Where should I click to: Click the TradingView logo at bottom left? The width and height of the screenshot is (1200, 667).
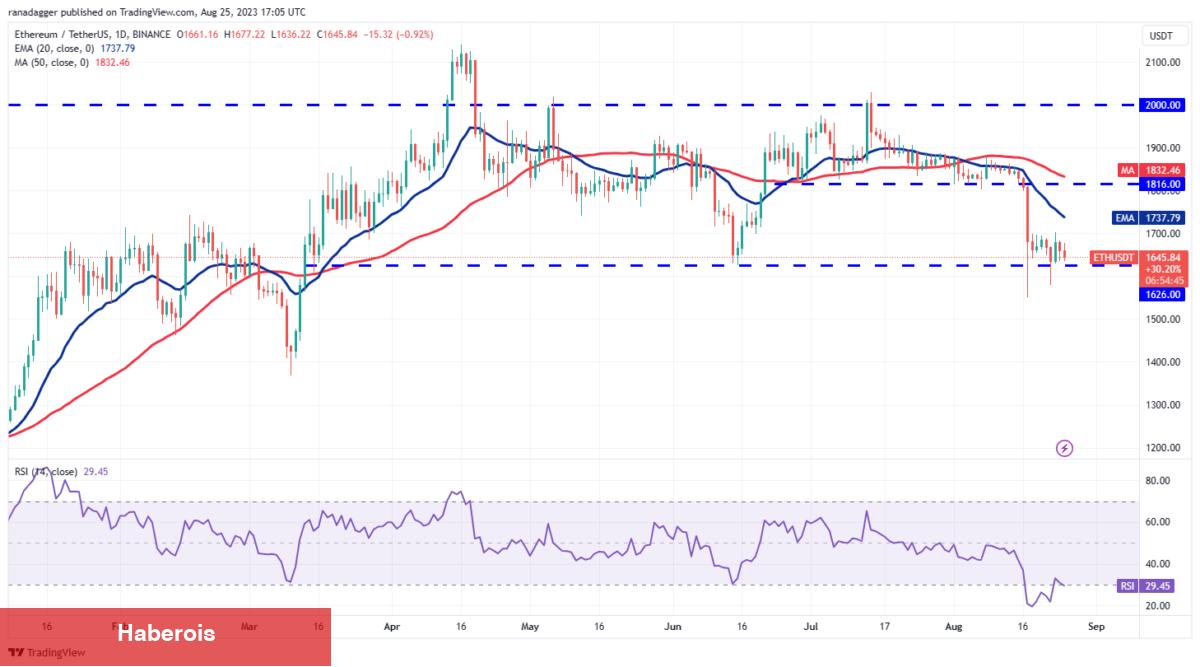point(47,652)
